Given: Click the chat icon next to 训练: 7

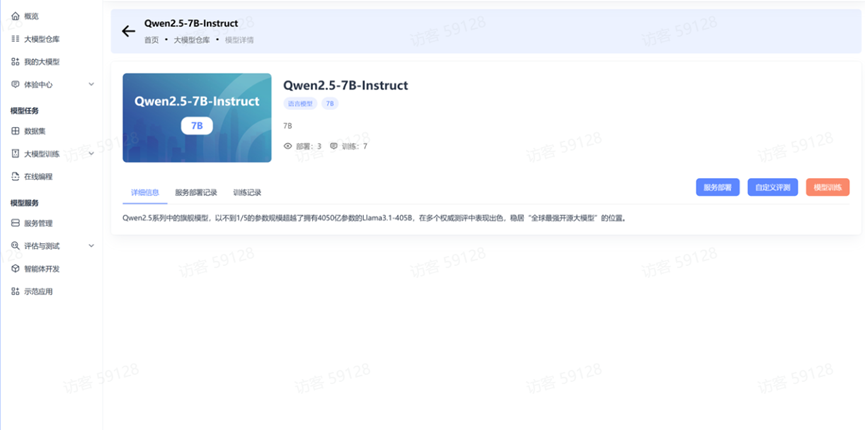Looking at the screenshot, I should (x=333, y=146).
